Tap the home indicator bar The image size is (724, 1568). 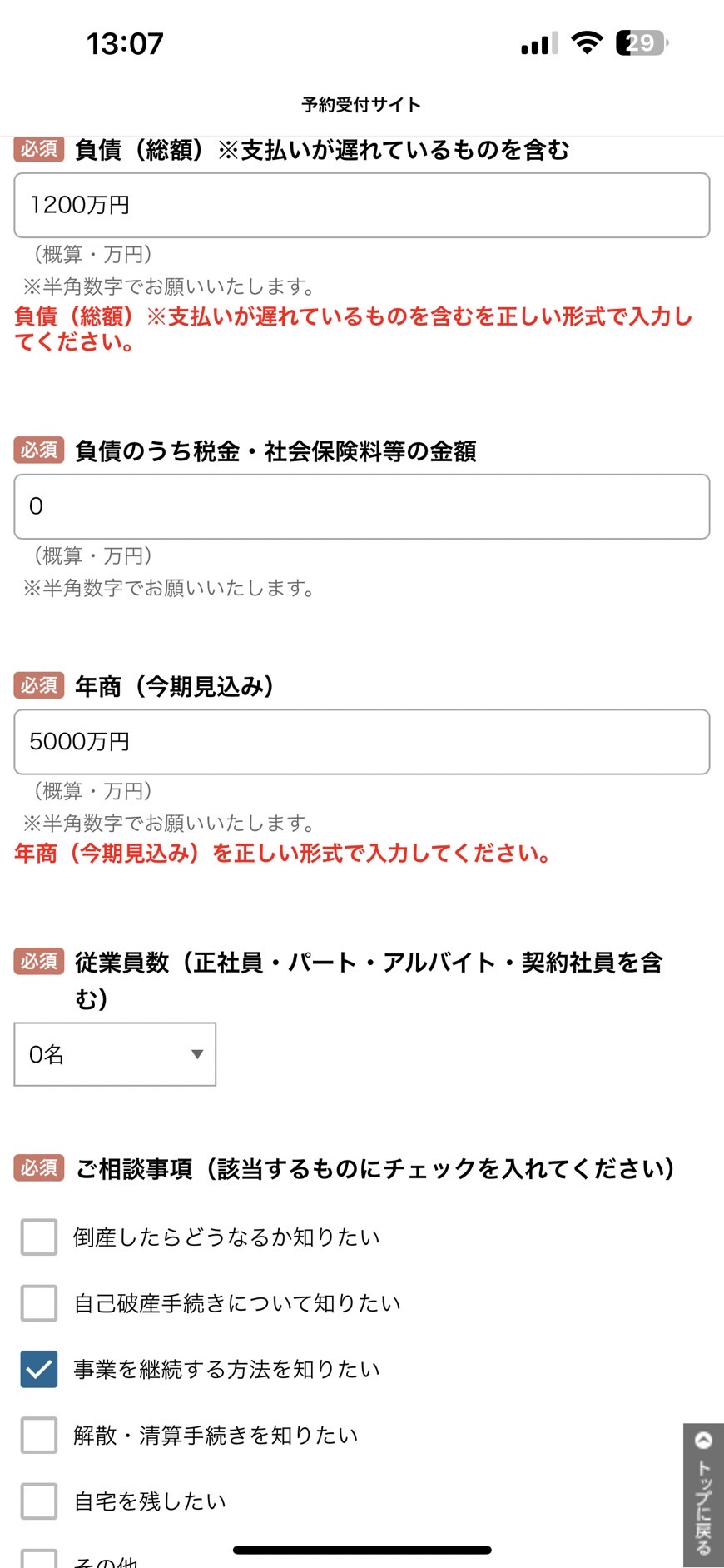tap(362, 1550)
